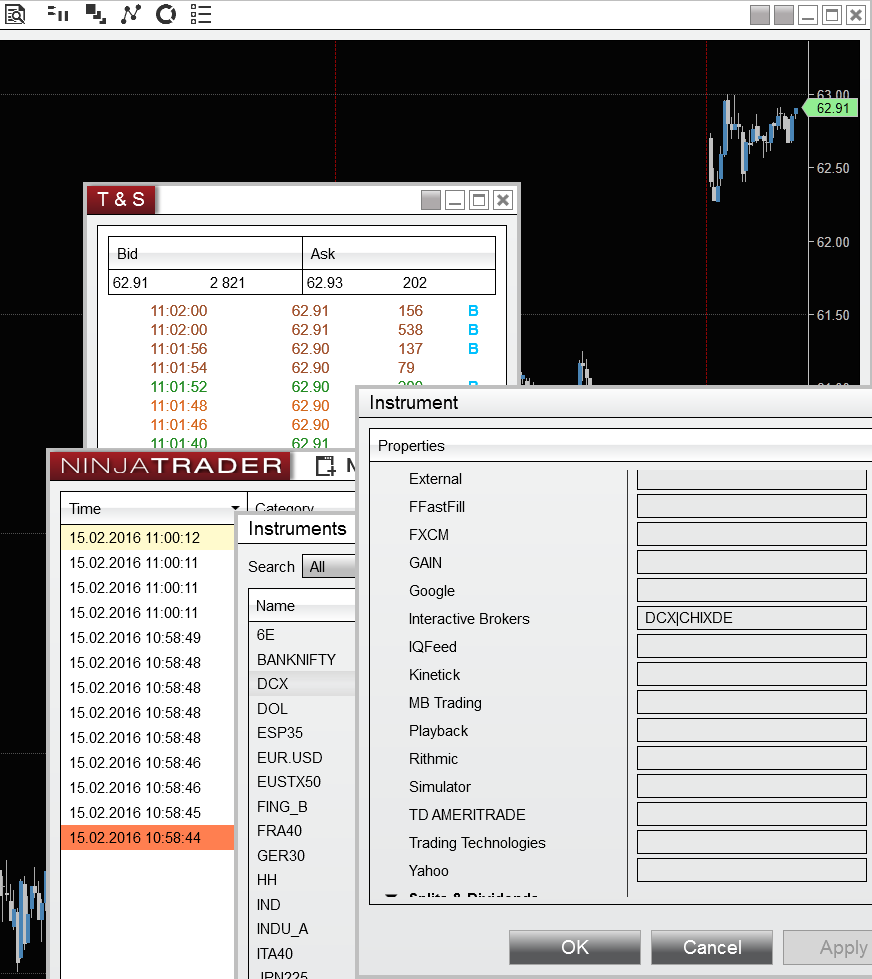872x979 pixels.
Task: Click the new window icon beside NinjaTrader logo
Action: (325, 466)
